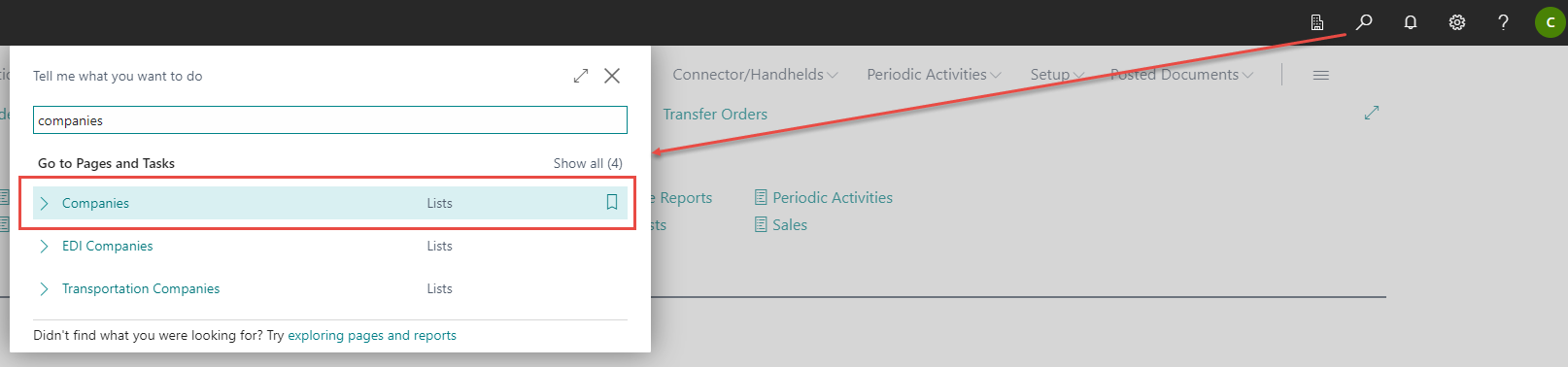The width and height of the screenshot is (1568, 367).
Task: Expand the page with the diagonal arrows icon
Action: click(1372, 113)
